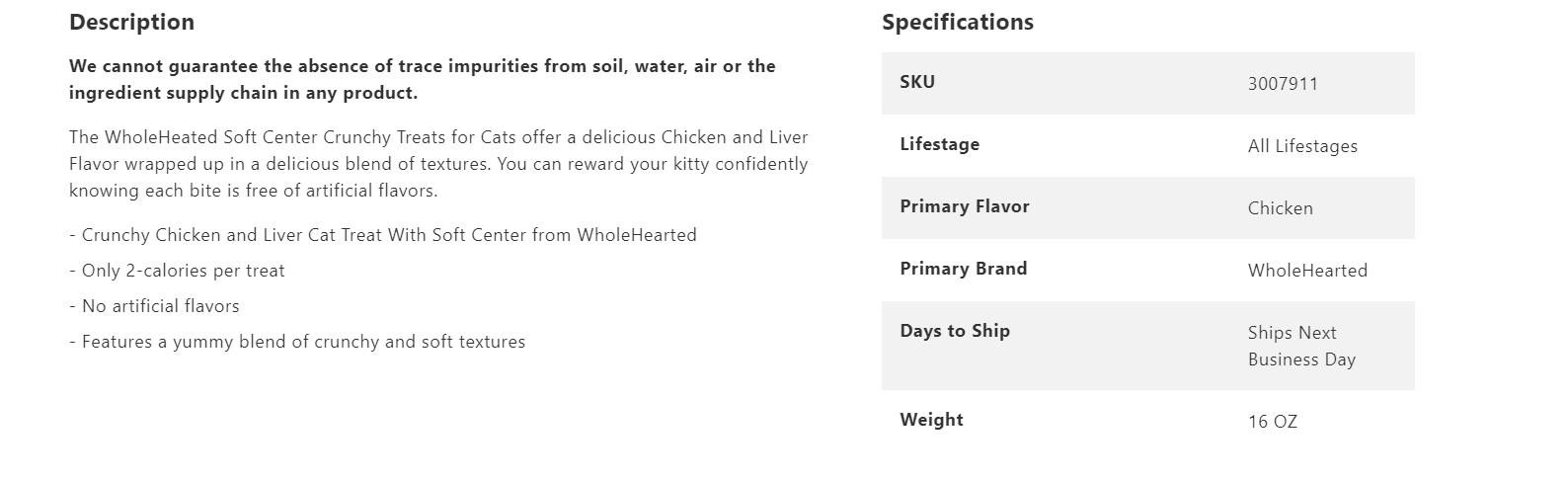This screenshot has width=1568, height=479.
Task: Click the Primary Brand label
Action: [963, 269]
